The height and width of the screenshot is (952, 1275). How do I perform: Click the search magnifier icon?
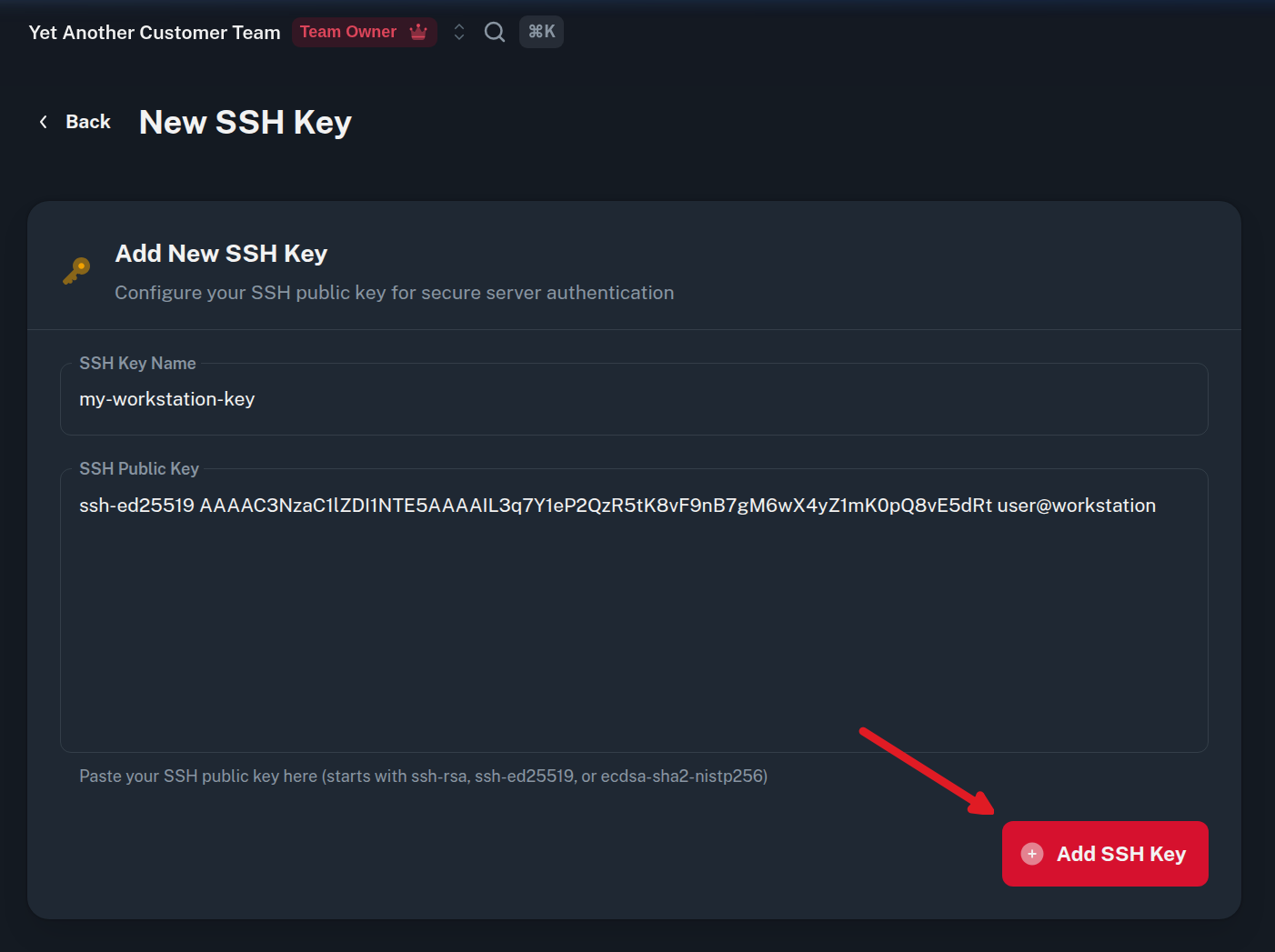[495, 32]
